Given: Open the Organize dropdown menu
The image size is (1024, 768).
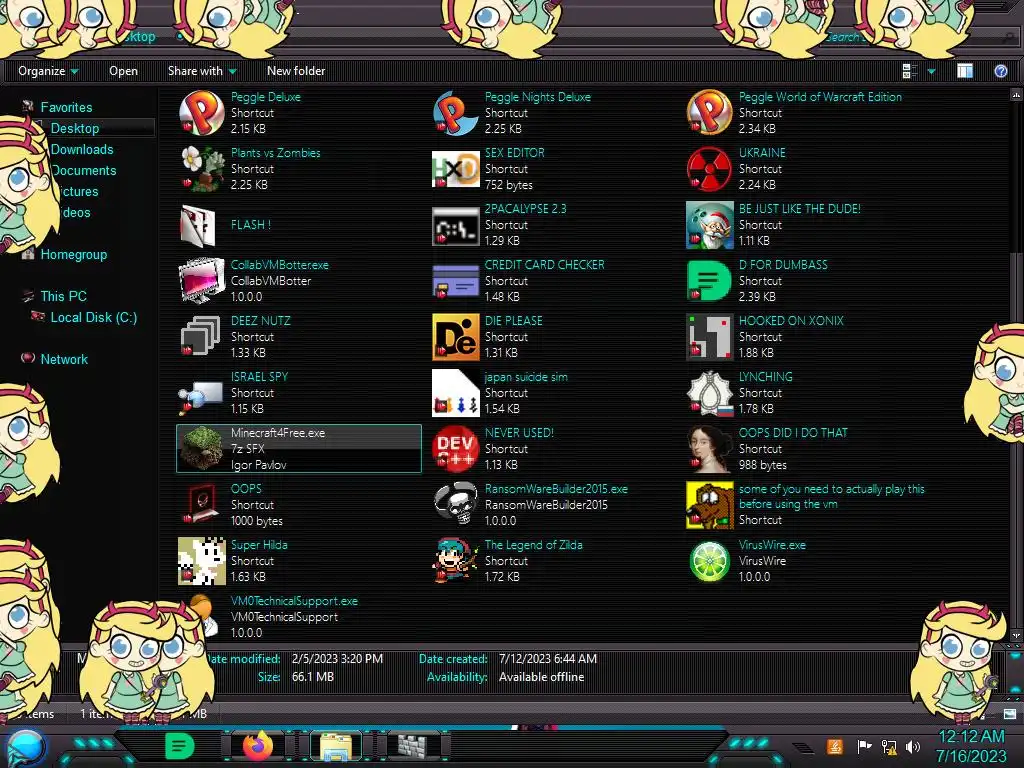Looking at the screenshot, I should [x=48, y=71].
